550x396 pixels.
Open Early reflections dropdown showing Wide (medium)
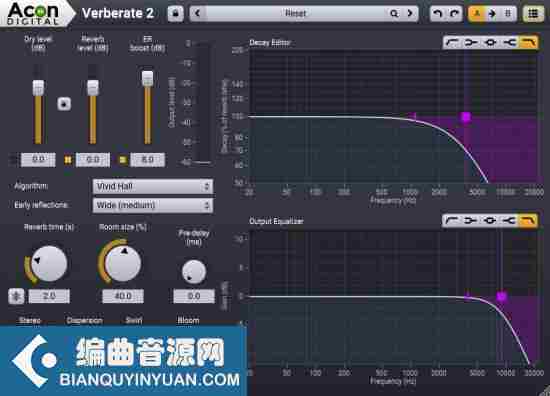[153, 205]
